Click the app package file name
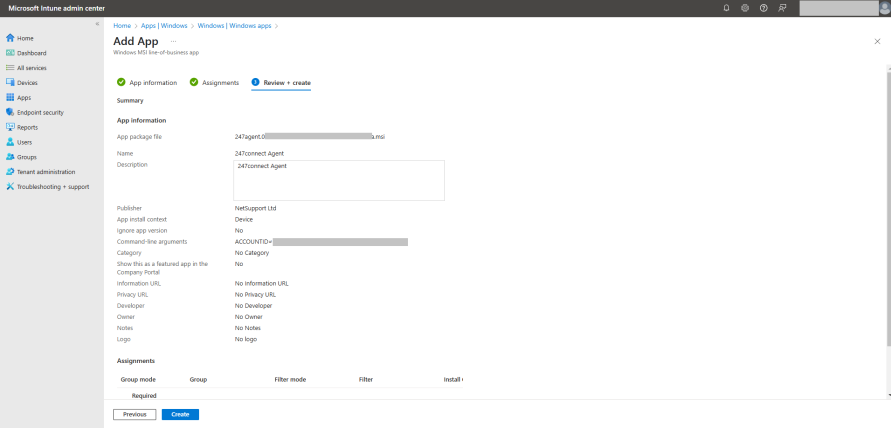891x428 pixels. coord(310,136)
